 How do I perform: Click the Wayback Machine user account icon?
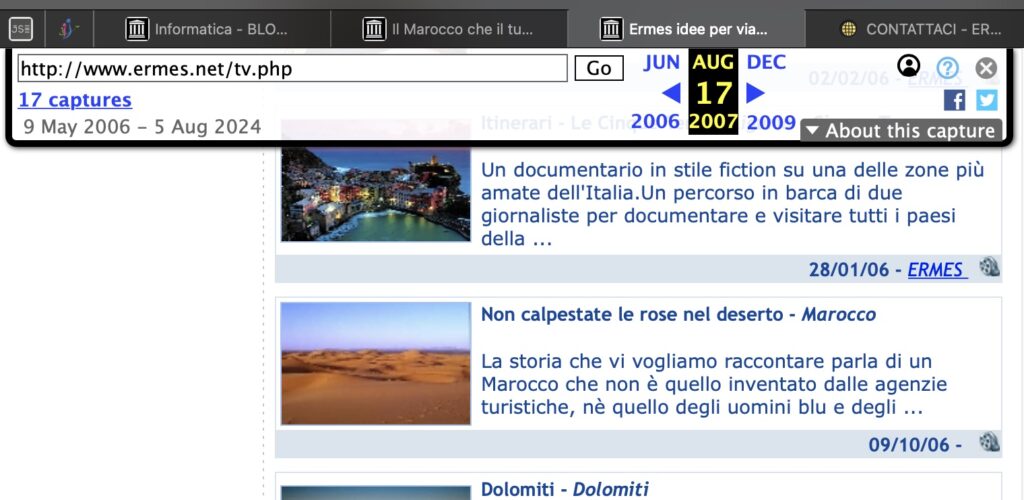908,67
